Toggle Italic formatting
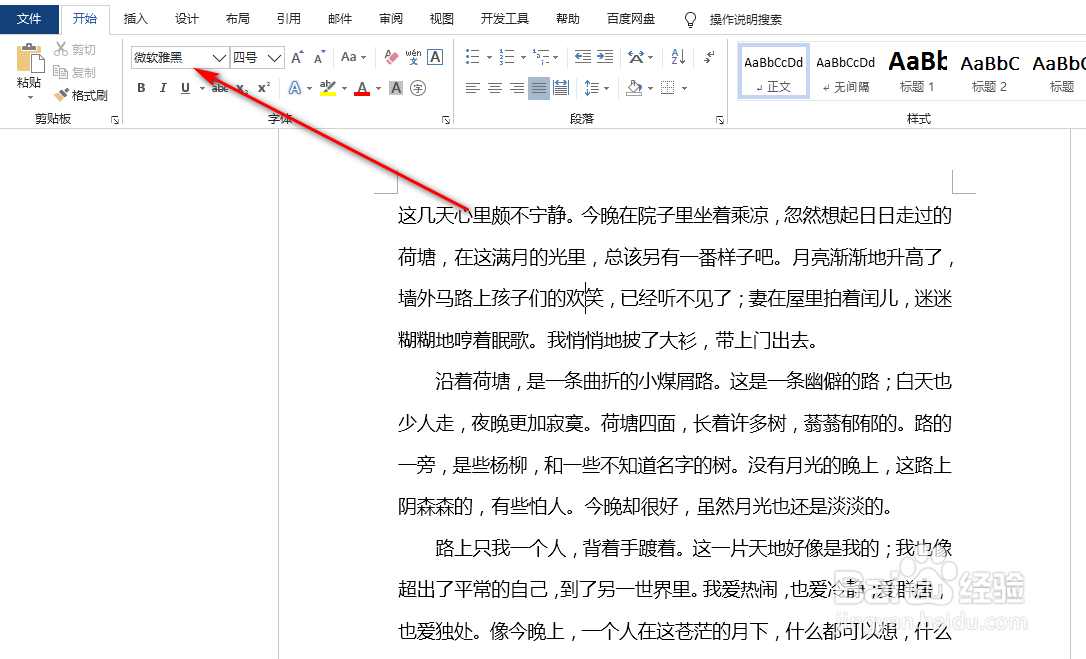 (163, 88)
